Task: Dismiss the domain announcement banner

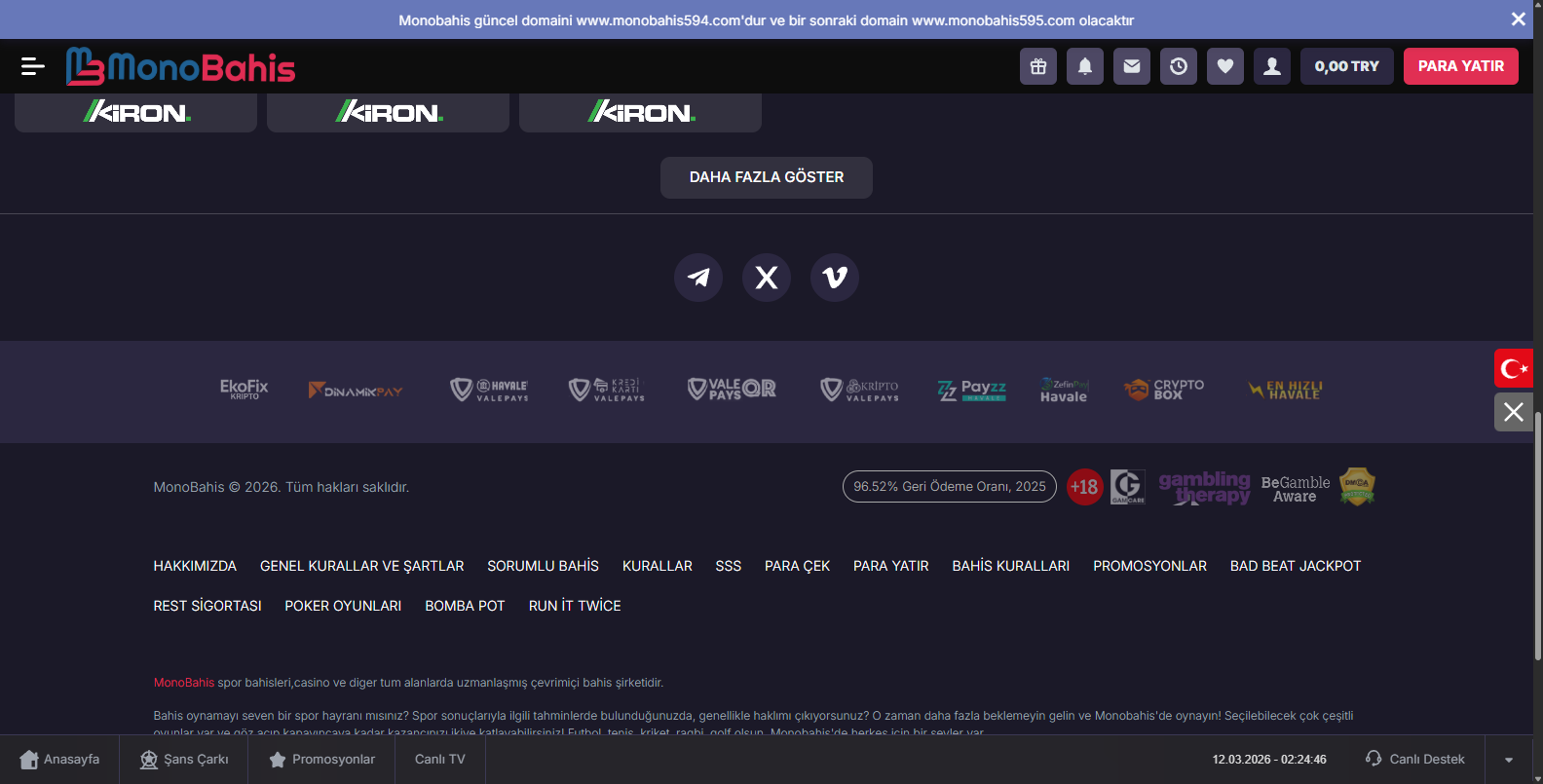Action: 1518,19
